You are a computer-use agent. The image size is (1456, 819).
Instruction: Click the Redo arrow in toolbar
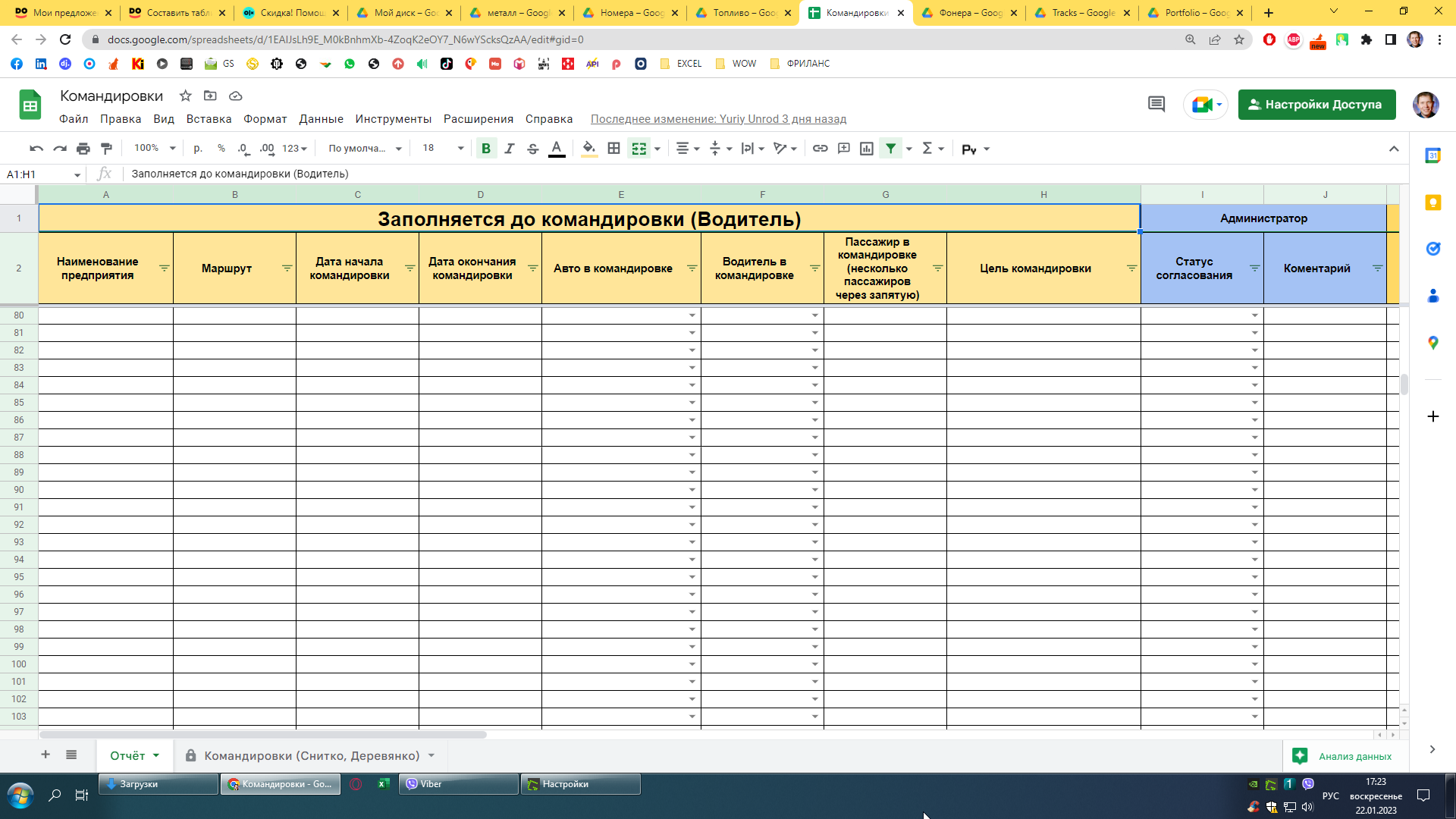(60, 149)
